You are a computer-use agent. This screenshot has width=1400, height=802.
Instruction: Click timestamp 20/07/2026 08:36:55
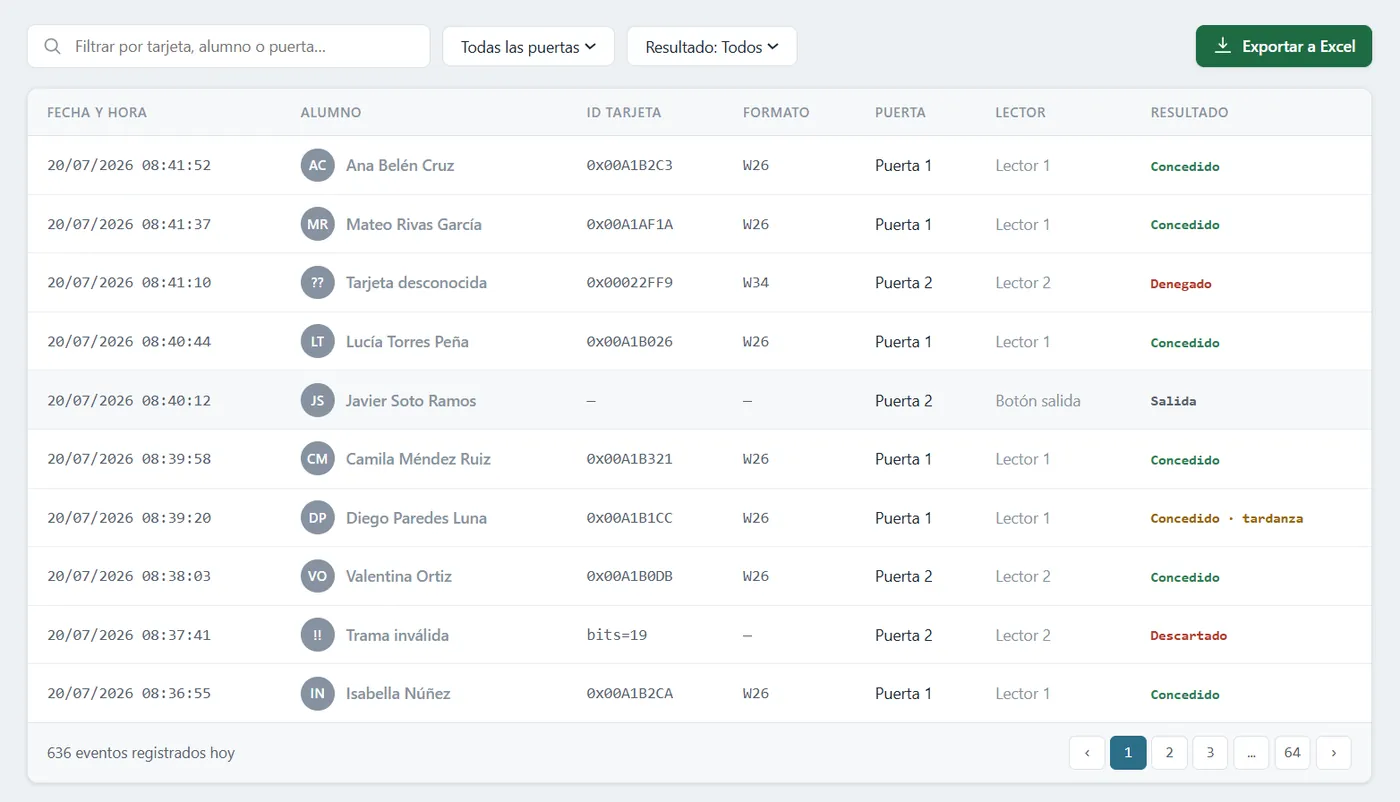129,693
